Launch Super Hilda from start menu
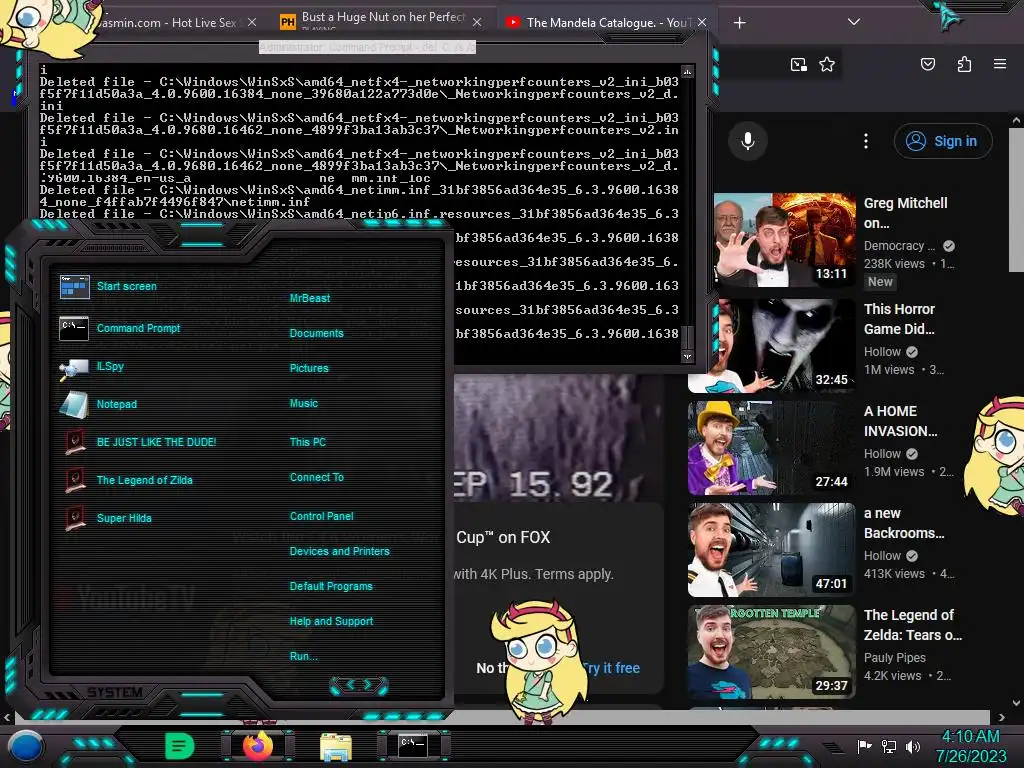Screen dimensions: 1024x768 [x=108, y=518]
